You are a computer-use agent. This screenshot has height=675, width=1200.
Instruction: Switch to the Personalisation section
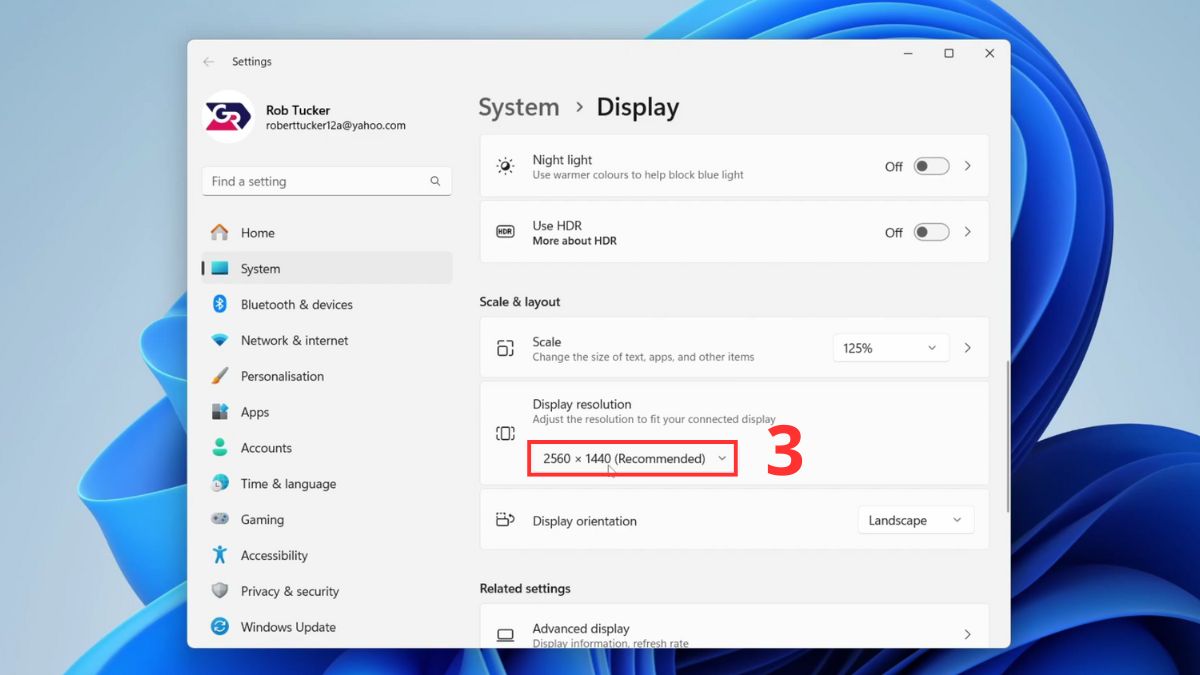point(283,376)
